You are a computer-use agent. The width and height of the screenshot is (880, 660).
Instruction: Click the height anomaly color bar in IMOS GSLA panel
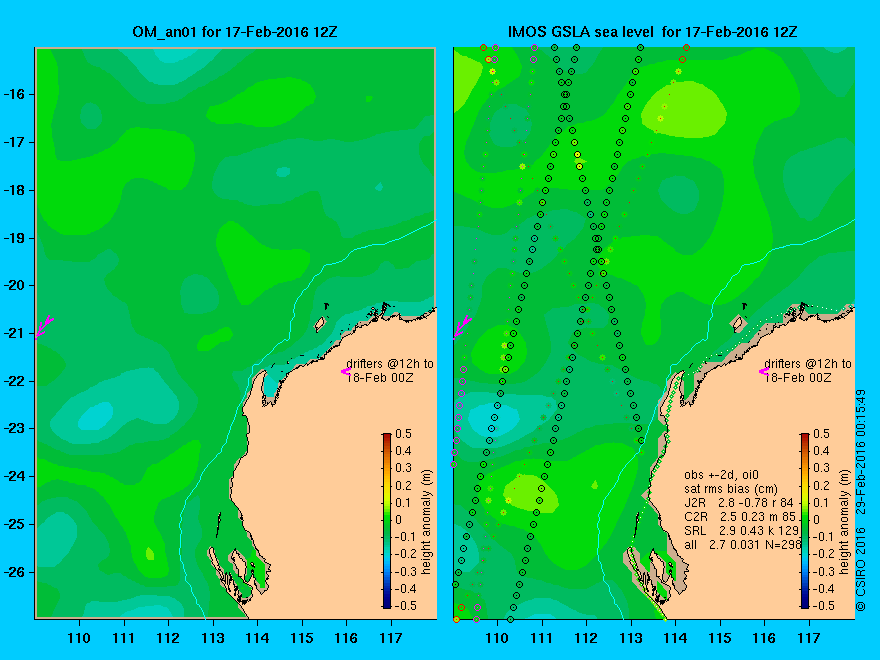tap(805, 520)
